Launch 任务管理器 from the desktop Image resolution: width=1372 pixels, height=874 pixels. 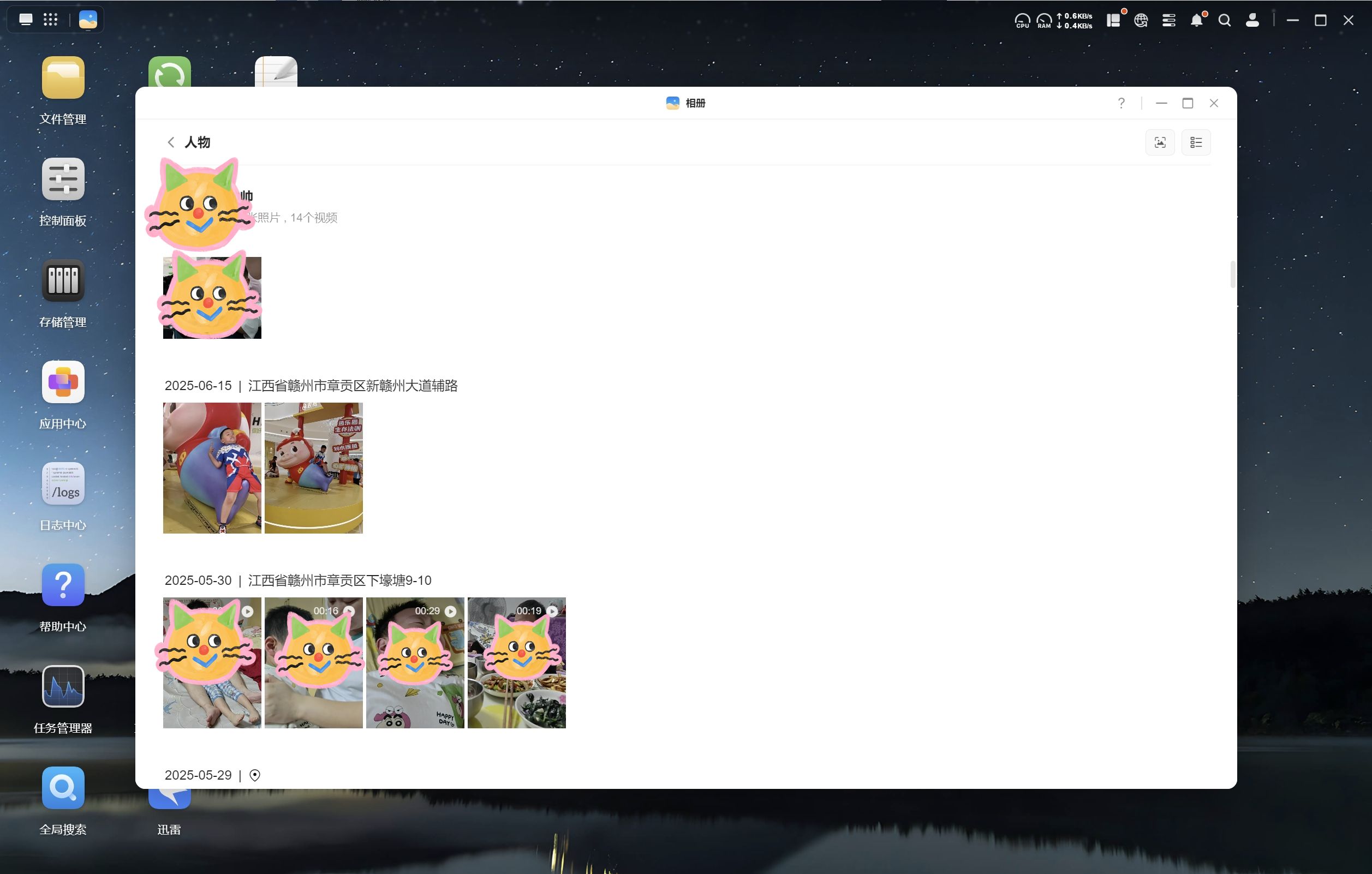click(63, 686)
